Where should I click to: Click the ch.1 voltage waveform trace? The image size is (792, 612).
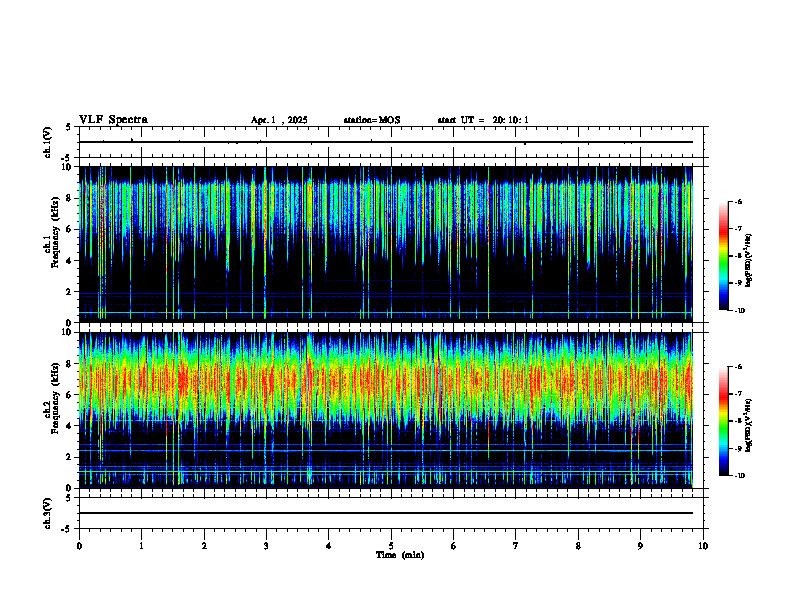pyautogui.click(x=385, y=142)
